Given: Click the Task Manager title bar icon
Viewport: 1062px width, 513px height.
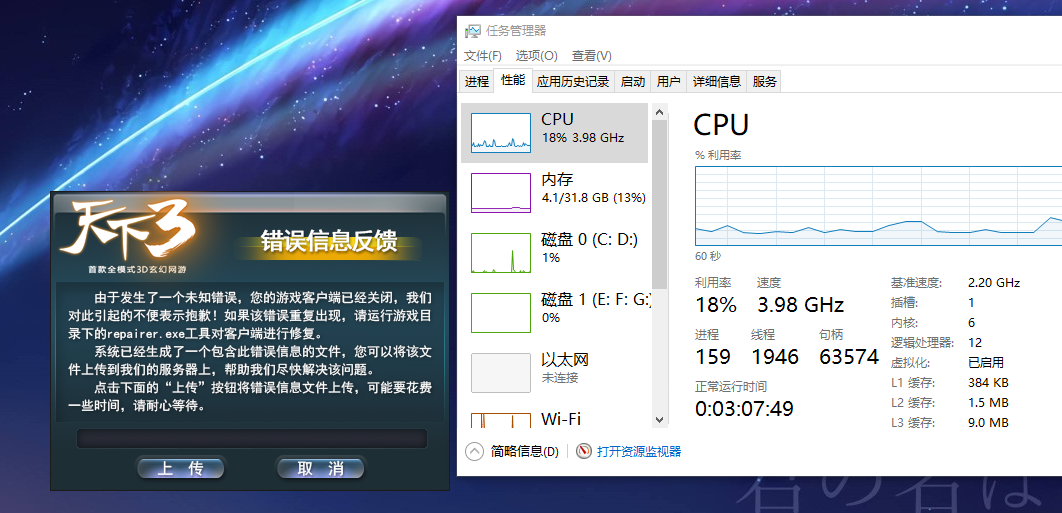Looking at the screenshot, I should pos(473,30).
